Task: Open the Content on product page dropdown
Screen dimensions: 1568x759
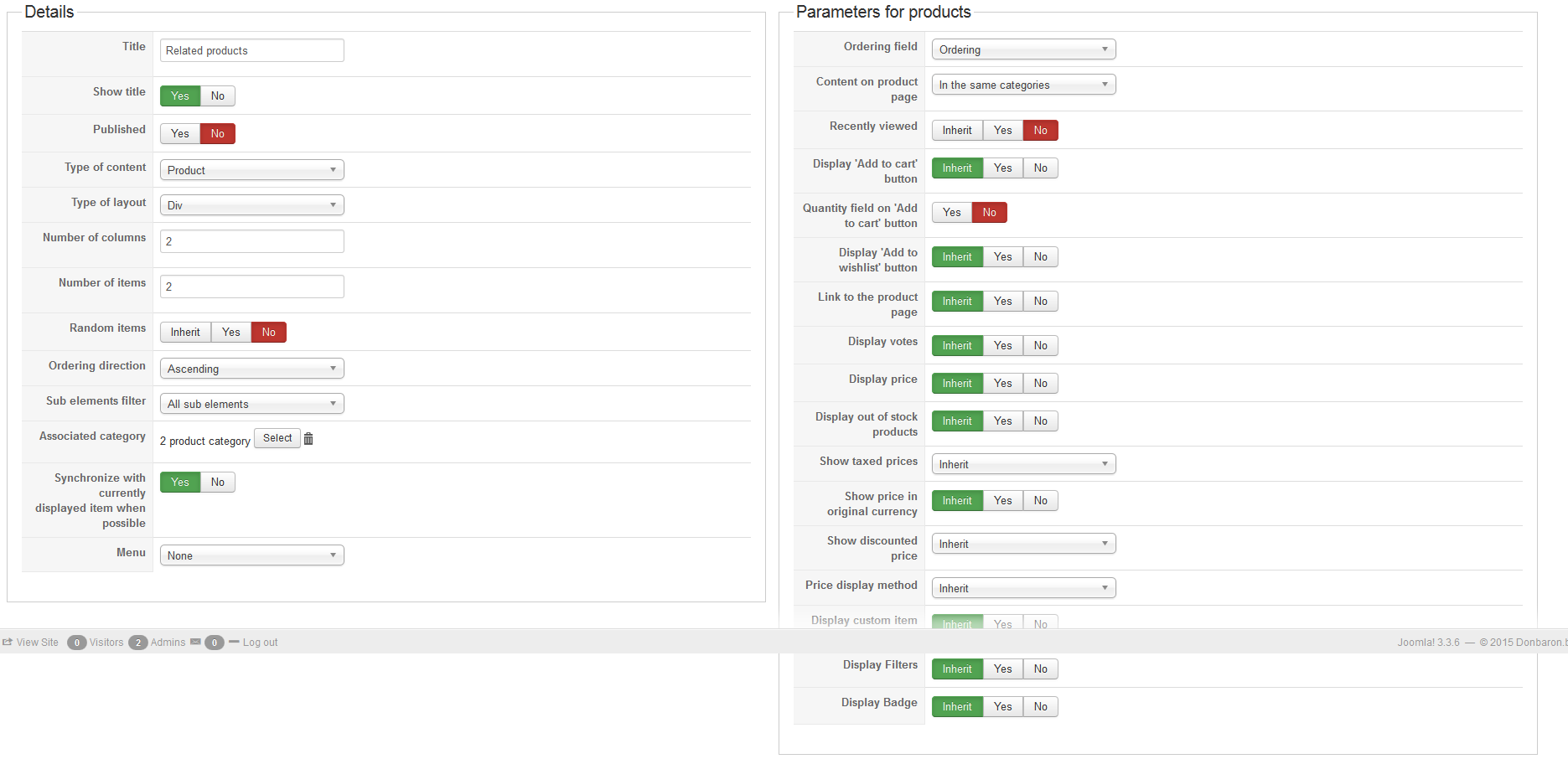Action: click(1023, 85)
